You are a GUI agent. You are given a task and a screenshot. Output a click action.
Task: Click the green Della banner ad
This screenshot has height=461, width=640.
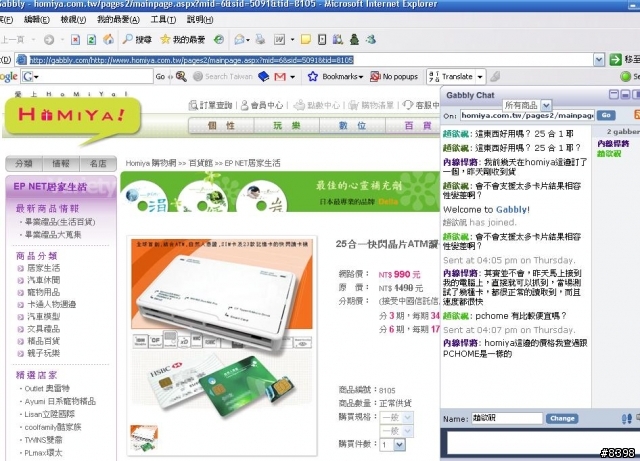[x=280, y=192]
